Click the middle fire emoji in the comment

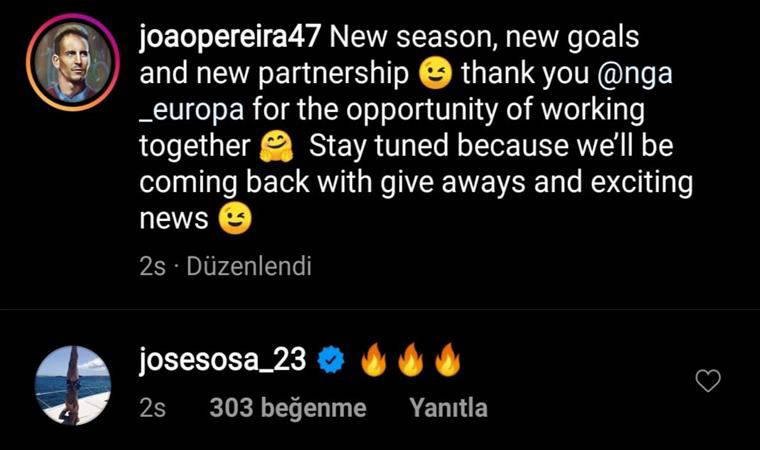point(411,360)
